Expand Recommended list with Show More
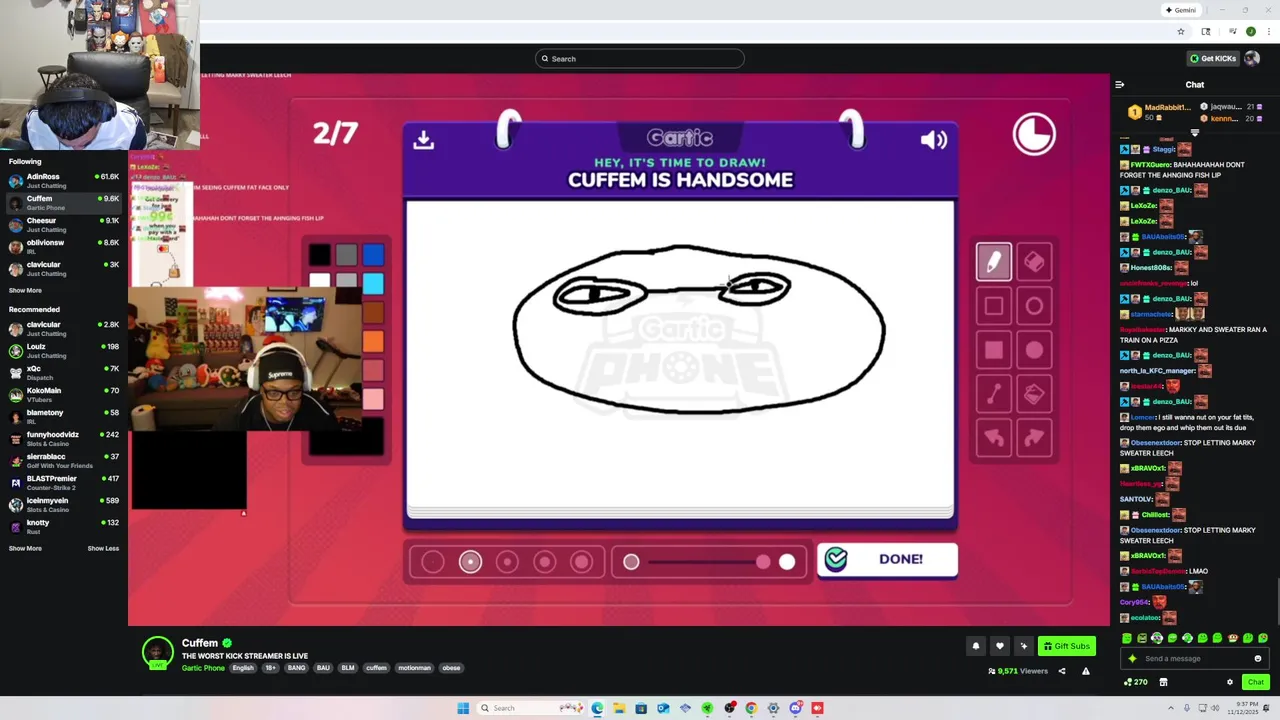This screenshot has width=1280, height=720. click(x=25, y=548)
